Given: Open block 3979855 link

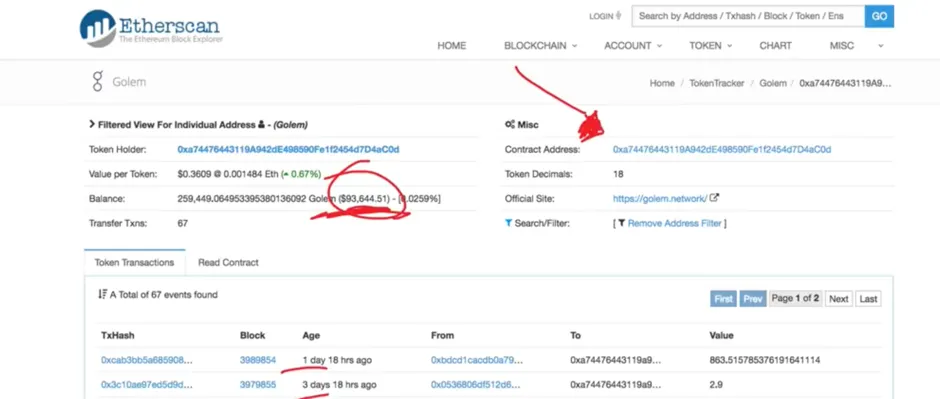Looking at the screenshot, I should point(258,384).
